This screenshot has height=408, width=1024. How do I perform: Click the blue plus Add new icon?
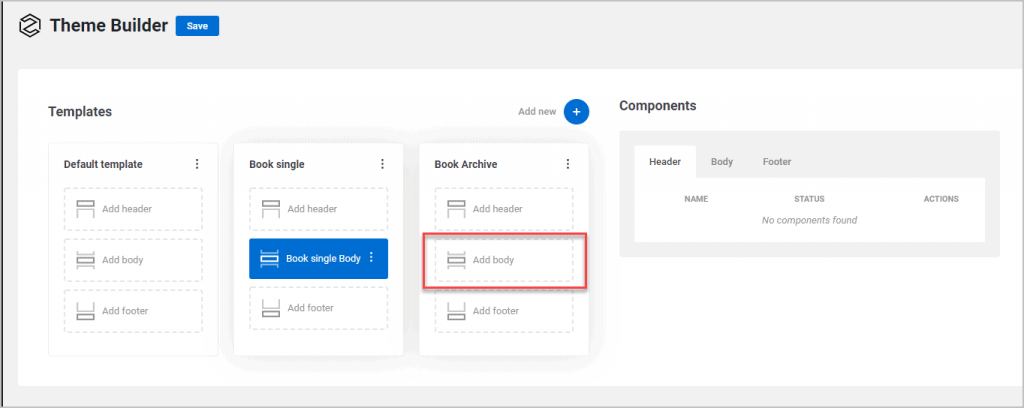(576, 112)
